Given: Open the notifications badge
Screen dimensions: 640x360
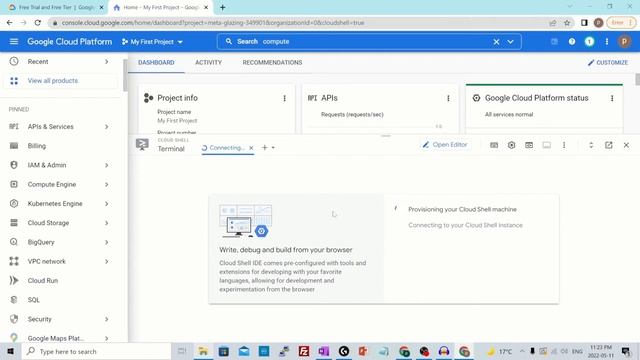Looking at the screenshot, I should (x=589, y=42).
